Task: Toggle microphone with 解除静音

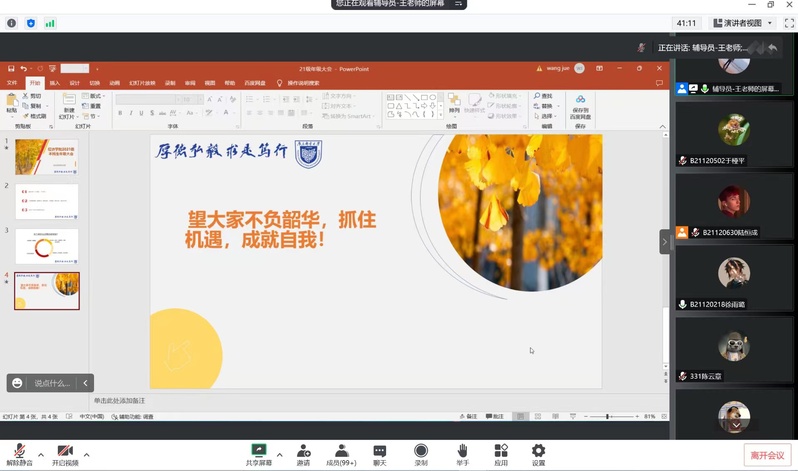Action: tap(19, 452)
